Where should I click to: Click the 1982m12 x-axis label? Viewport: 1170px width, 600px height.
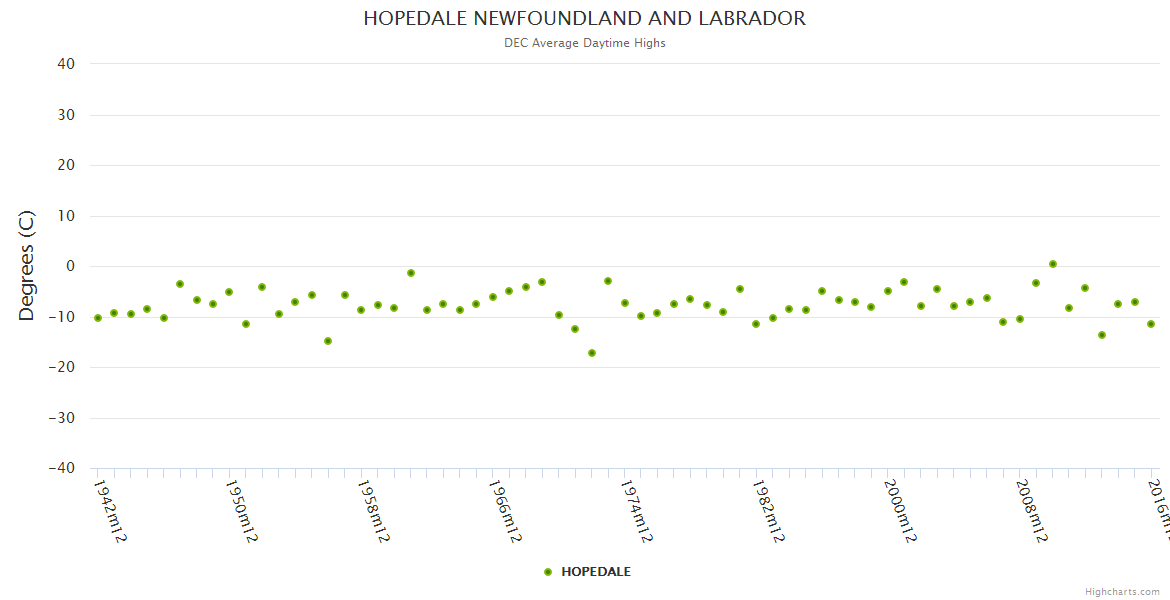coord(768,510)
